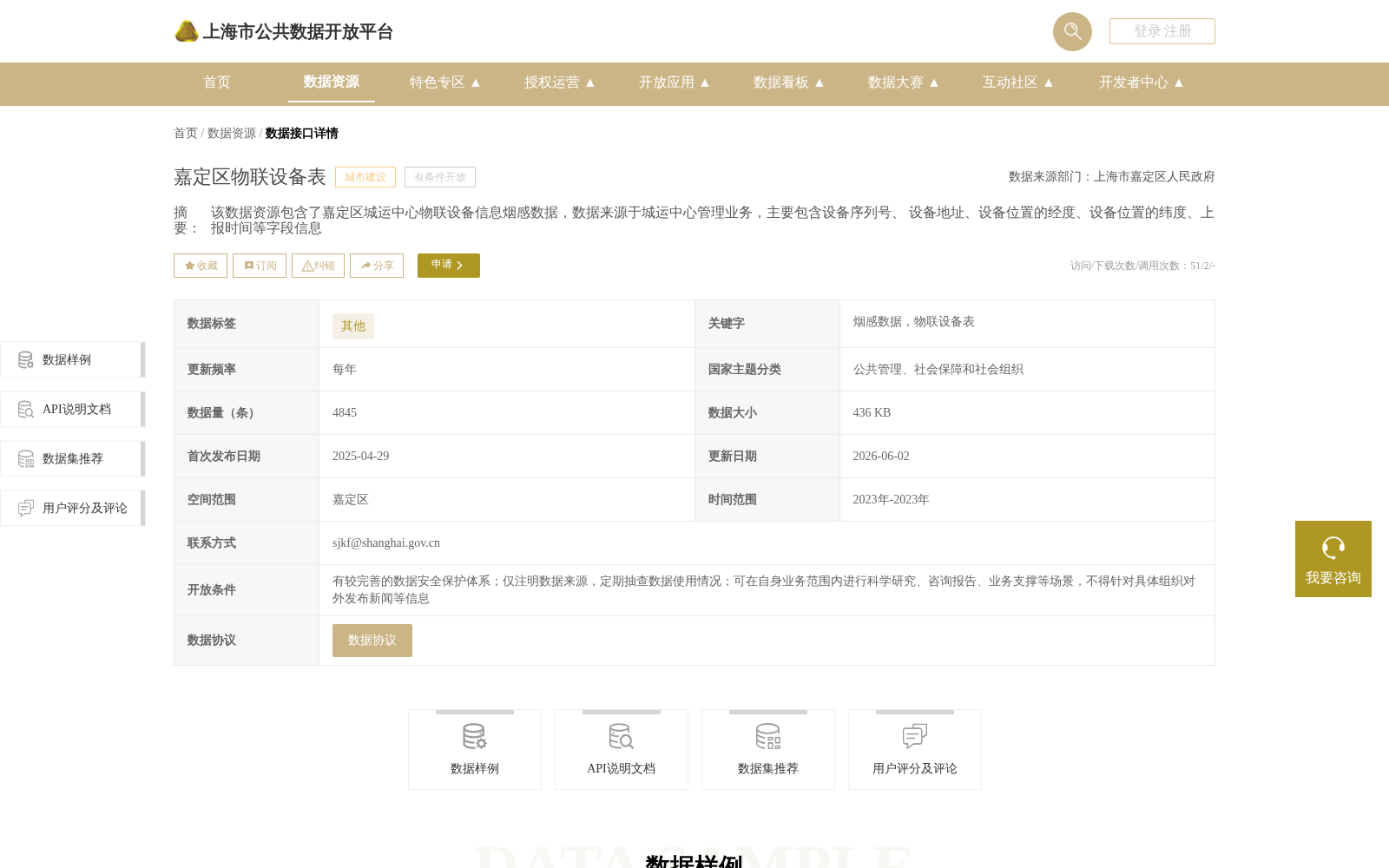Click the 有条件开放 tag
The height and width of the screenshot is (868, 1389).
(x=440, y=177)
